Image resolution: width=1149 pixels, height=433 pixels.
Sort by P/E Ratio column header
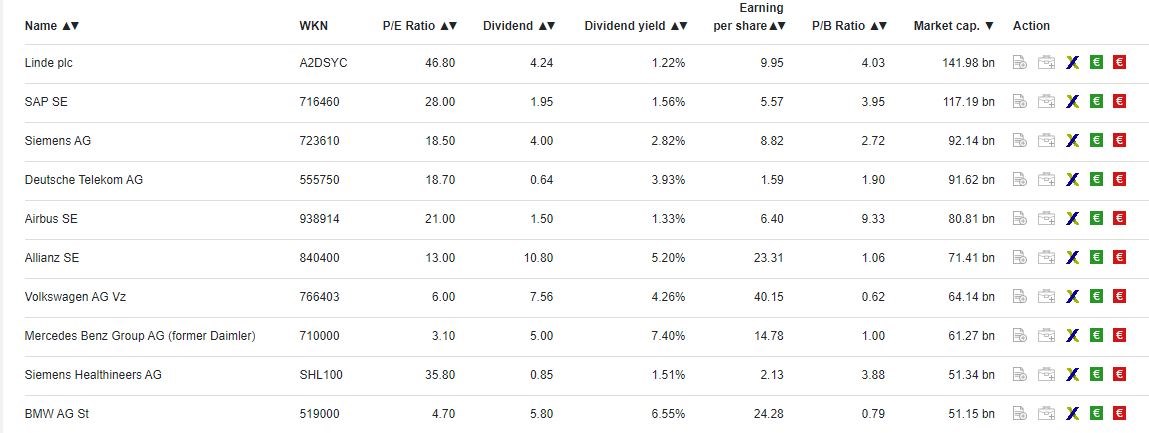click(x=419, y=26)
